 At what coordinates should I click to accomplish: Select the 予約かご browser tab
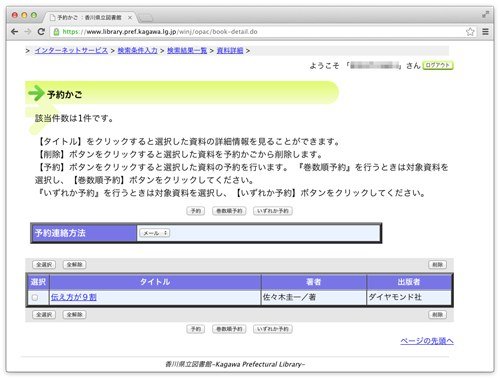pos(88,17)
